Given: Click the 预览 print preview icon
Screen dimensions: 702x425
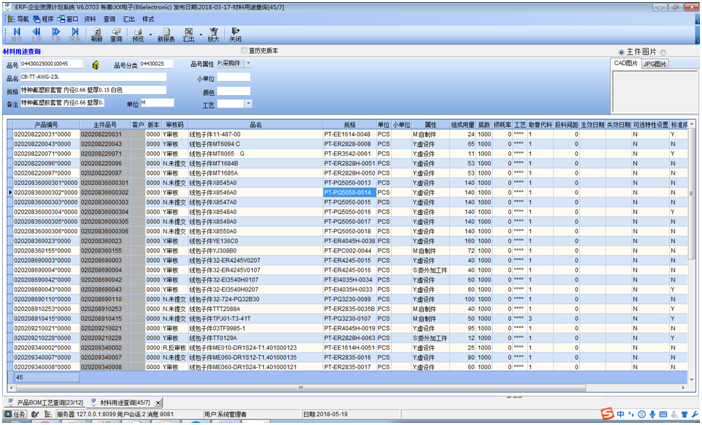Looking at the screenshot, I should [139, 35].
